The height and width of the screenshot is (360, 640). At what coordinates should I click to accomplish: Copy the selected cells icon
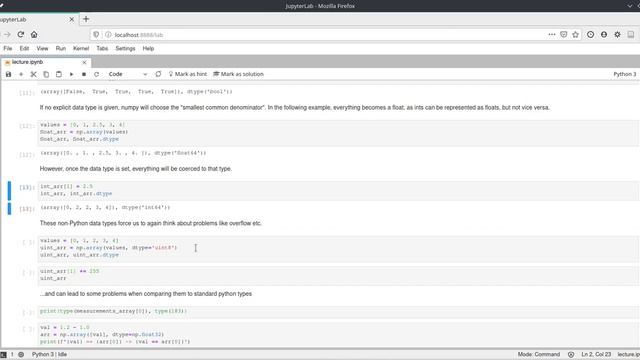pyautogui.click(x=46, y=74)
